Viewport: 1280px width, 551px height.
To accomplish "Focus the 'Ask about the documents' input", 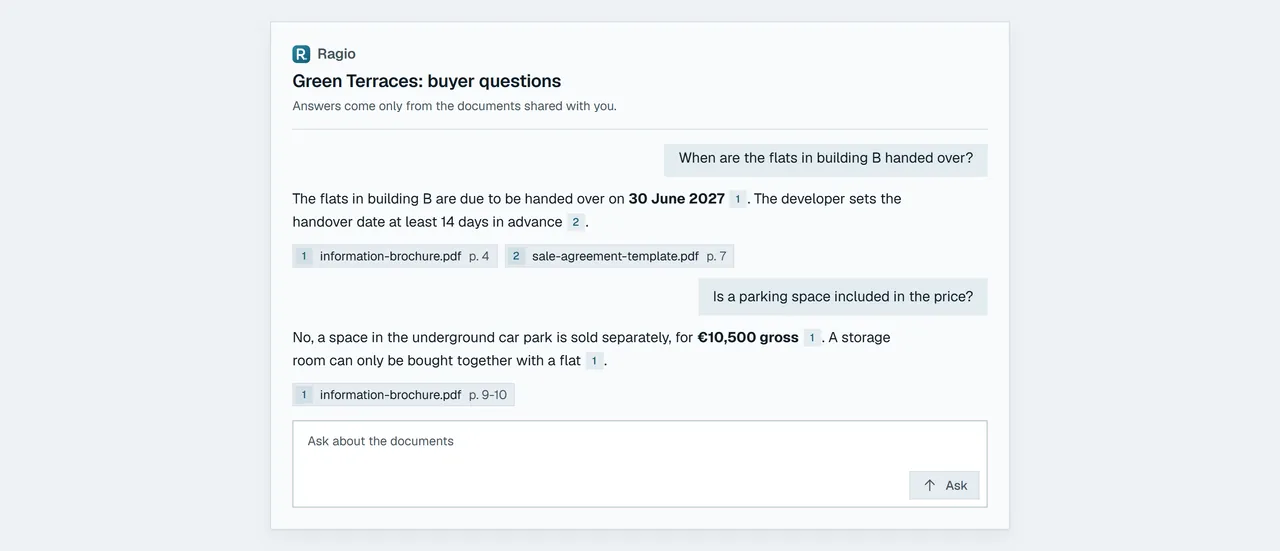I will (x=640, y=464).
